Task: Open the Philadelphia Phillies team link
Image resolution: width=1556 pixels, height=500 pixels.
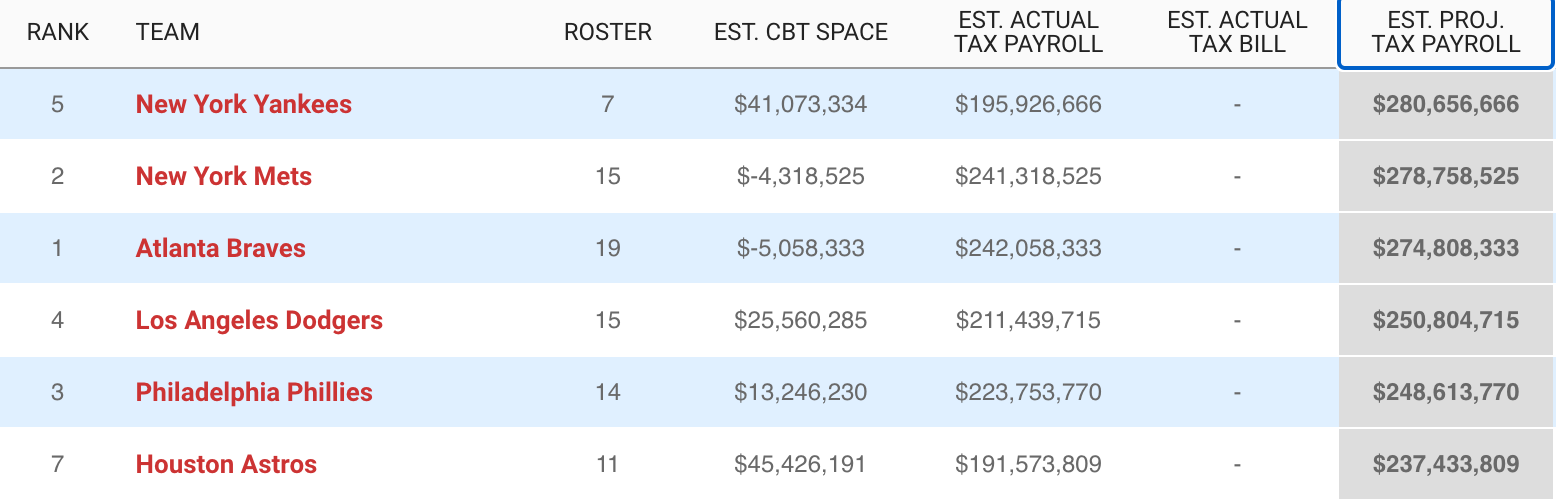Action: (254, 392)
